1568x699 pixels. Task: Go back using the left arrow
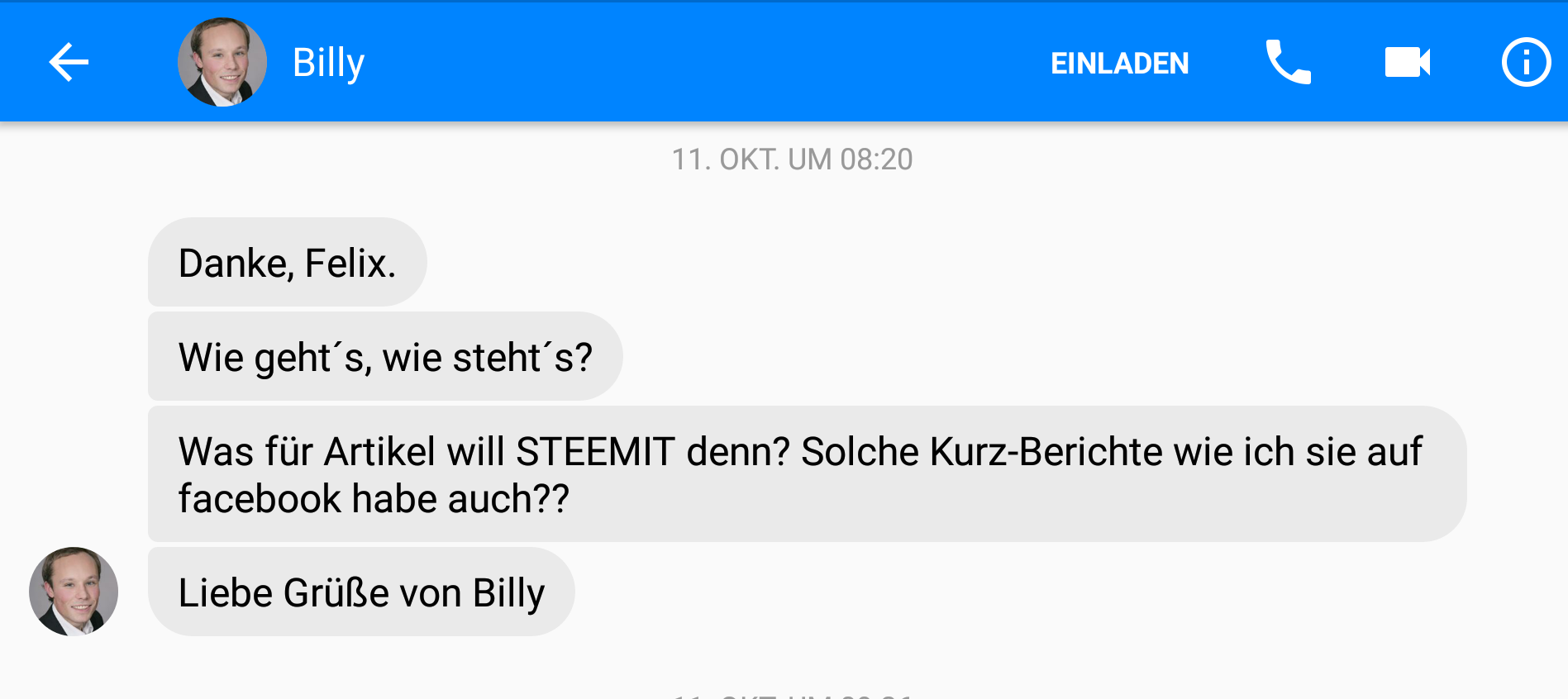pyautogui.click(x=69, y=63)
